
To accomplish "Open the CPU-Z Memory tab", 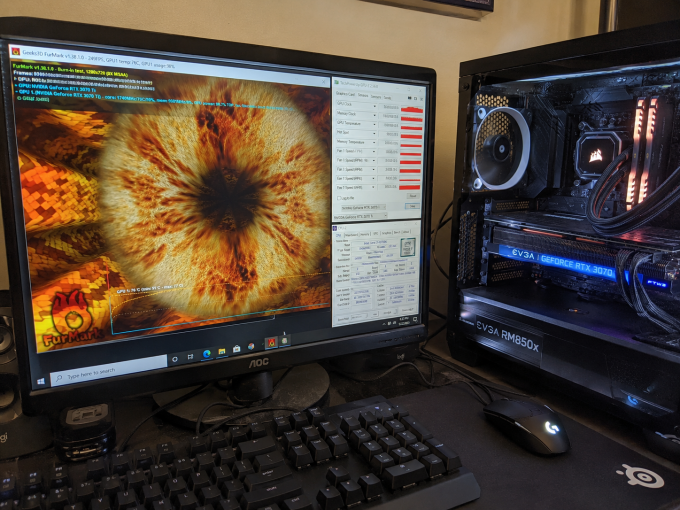I will (x=365, y=234).
